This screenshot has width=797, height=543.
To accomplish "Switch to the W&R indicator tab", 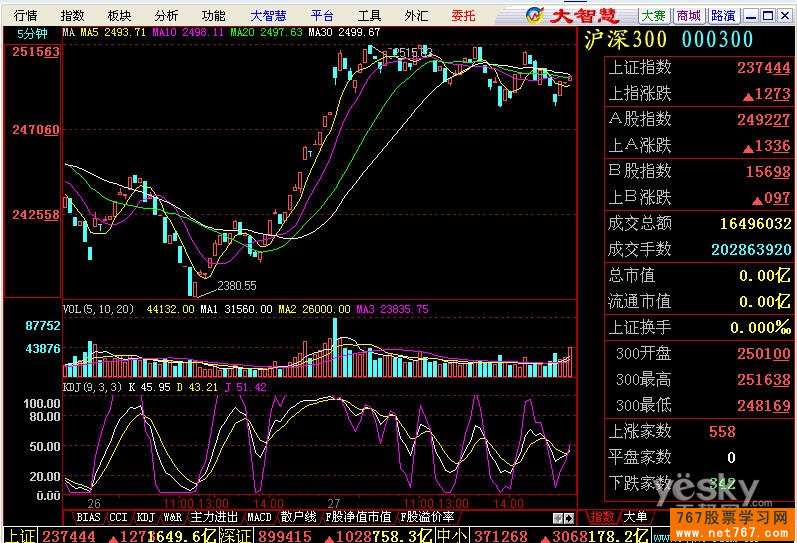I will (172, 517).
